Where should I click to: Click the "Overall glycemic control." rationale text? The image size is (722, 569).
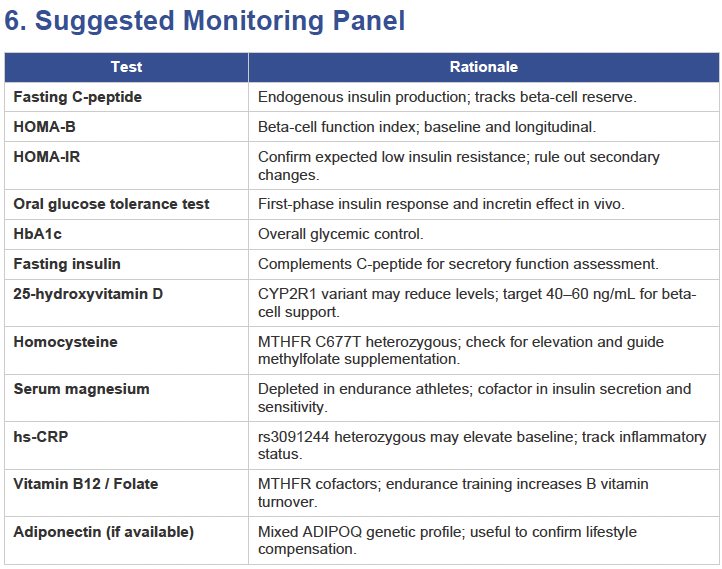coord(340,234)
